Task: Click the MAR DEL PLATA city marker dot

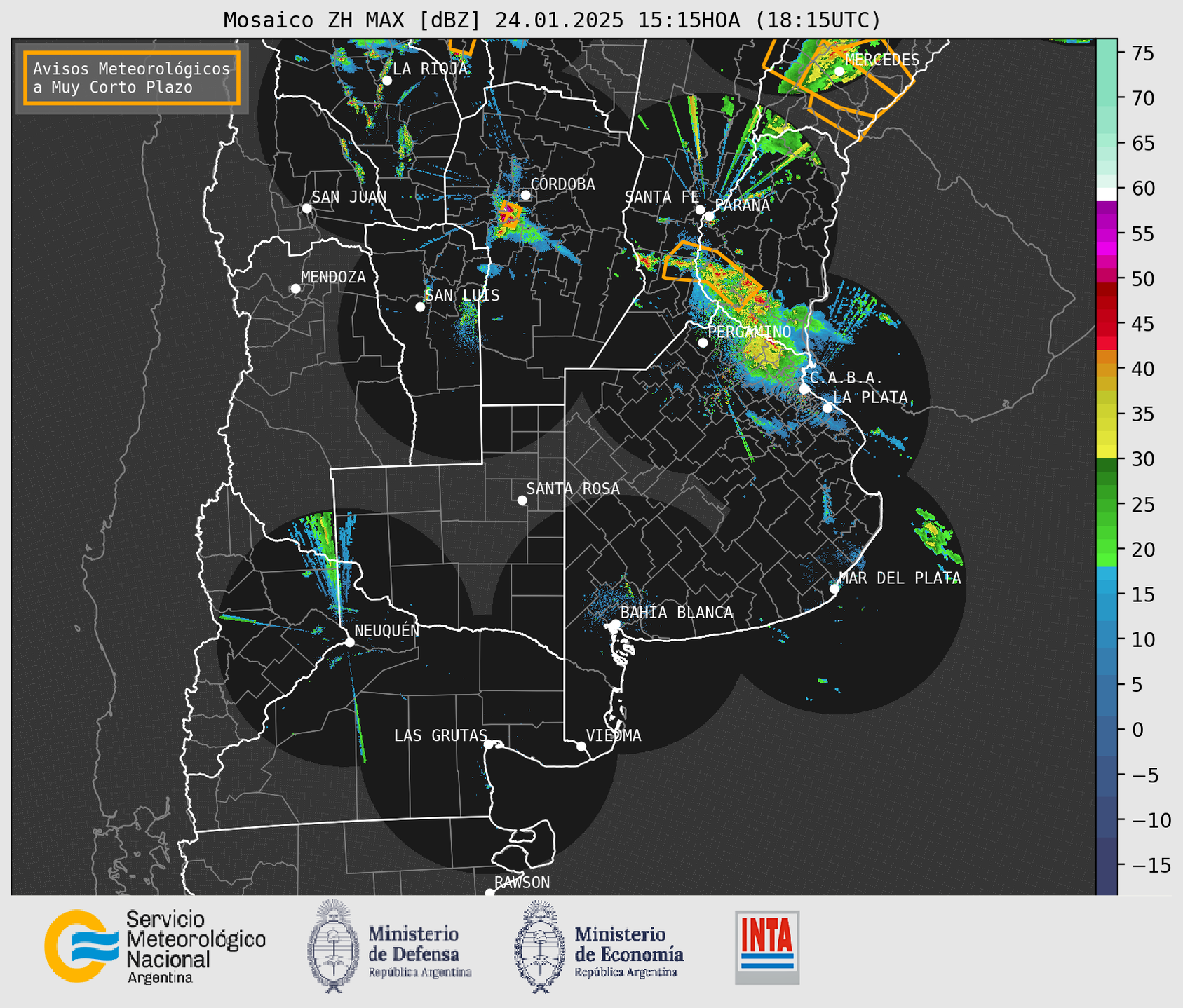Action: [x=834, y=589]
